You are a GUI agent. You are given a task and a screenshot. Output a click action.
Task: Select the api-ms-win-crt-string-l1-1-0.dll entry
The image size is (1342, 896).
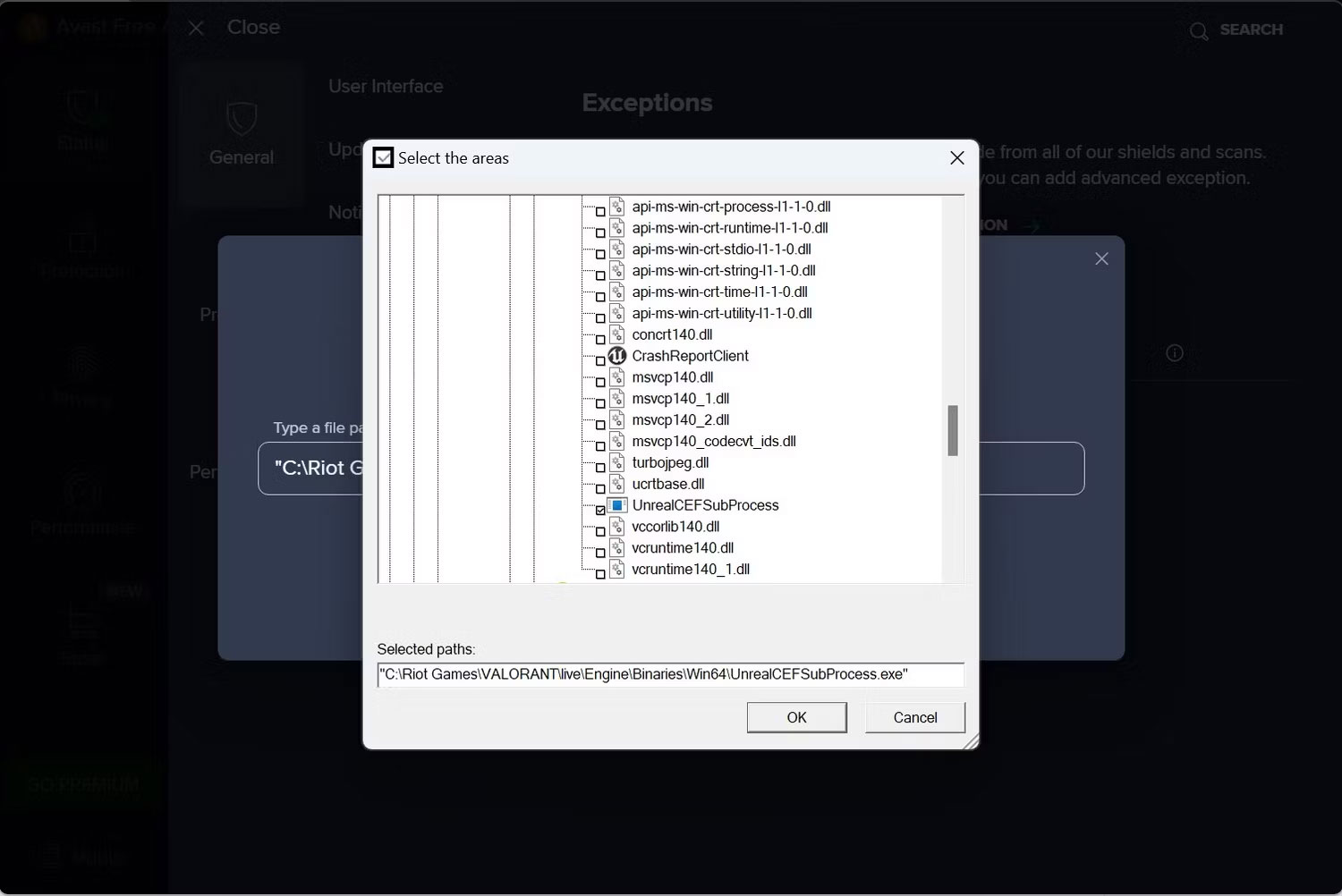(x=724, y=271)
